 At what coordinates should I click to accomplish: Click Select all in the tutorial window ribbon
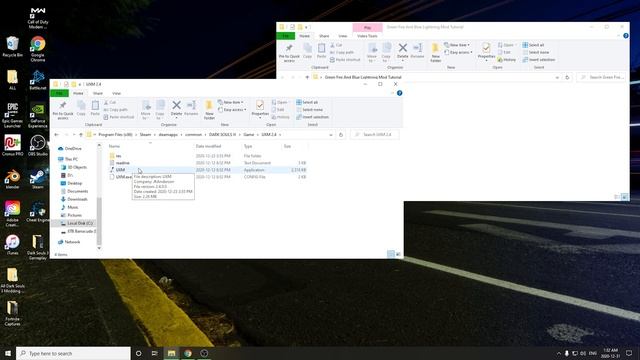tap(533, 45)
